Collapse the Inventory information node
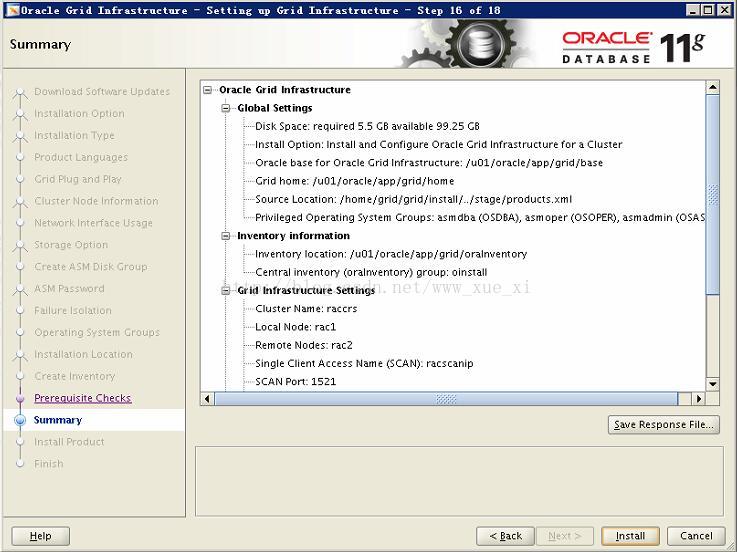Screen dimensions: 737x552 (226, 236)
